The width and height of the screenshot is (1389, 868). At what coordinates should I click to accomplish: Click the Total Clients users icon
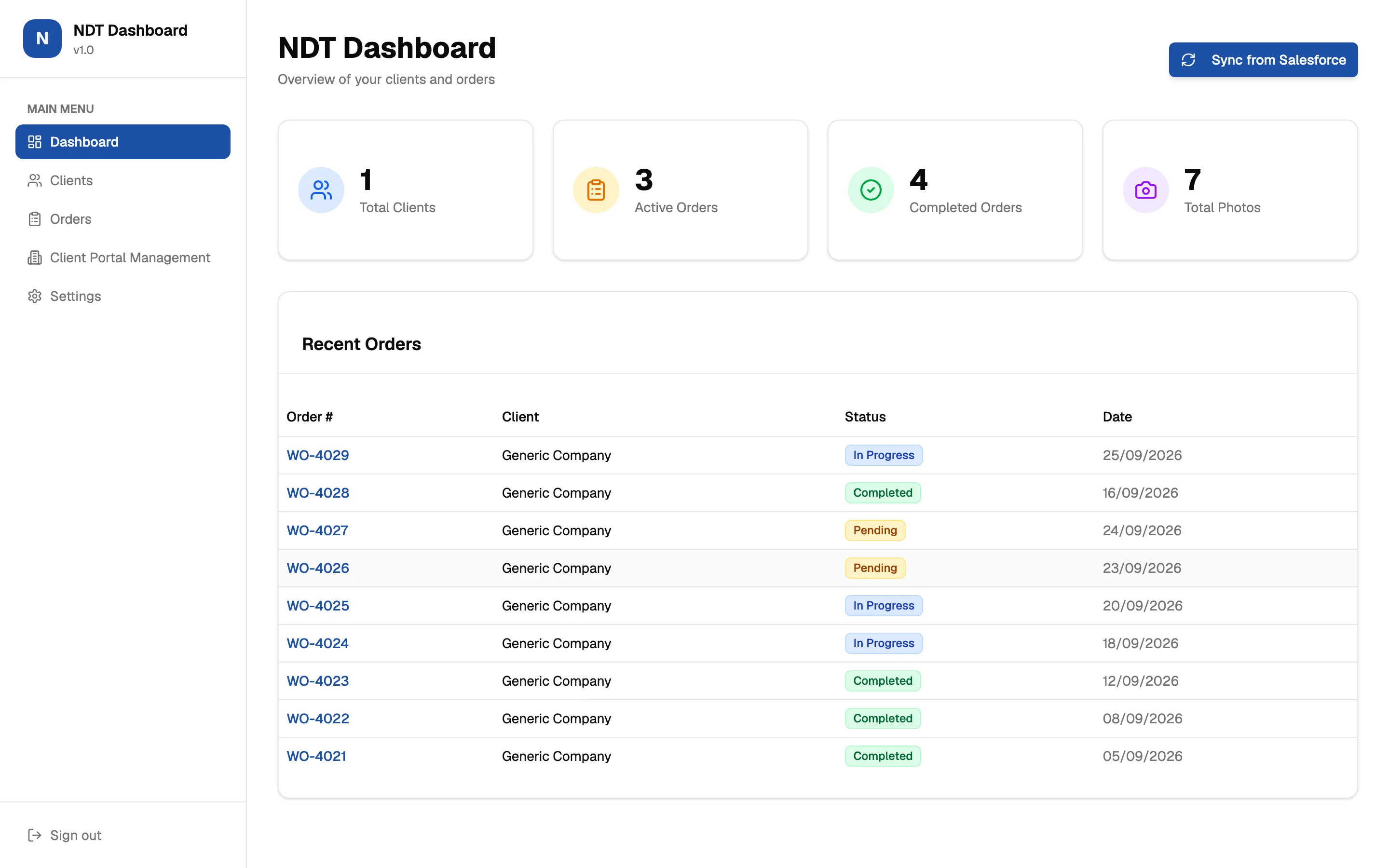[x=321, y=190]
